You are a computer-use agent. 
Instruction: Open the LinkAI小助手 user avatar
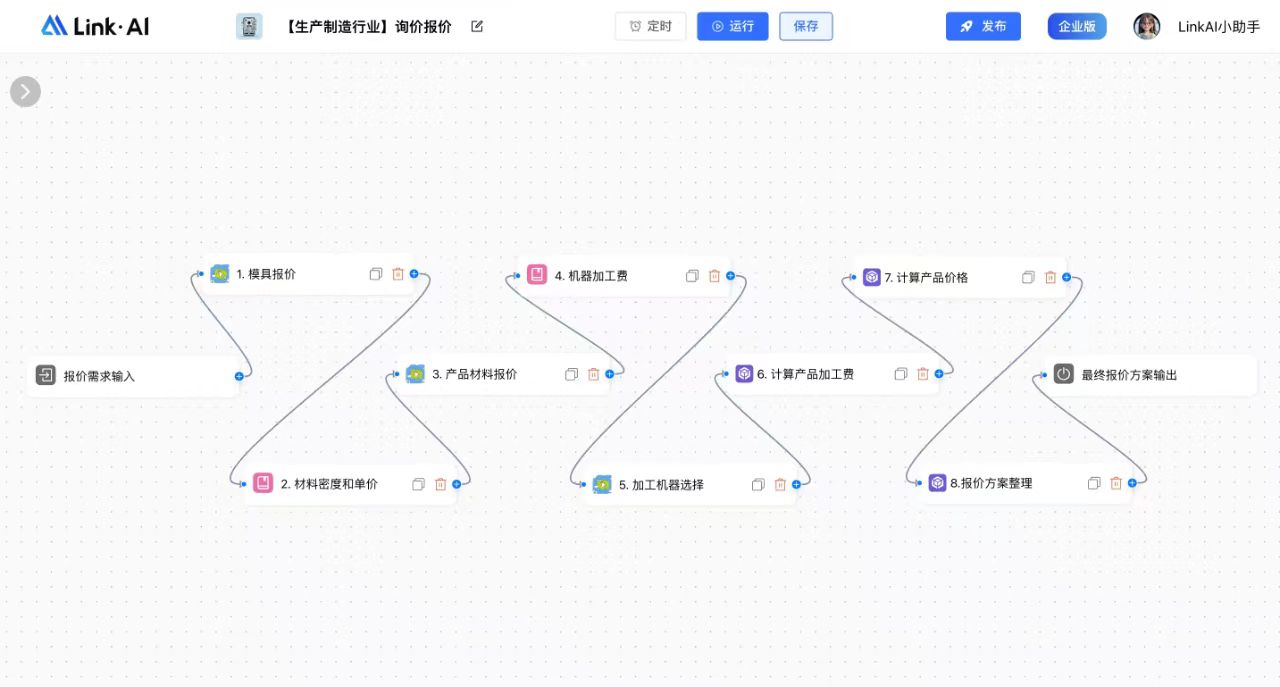pos(1147,26)
